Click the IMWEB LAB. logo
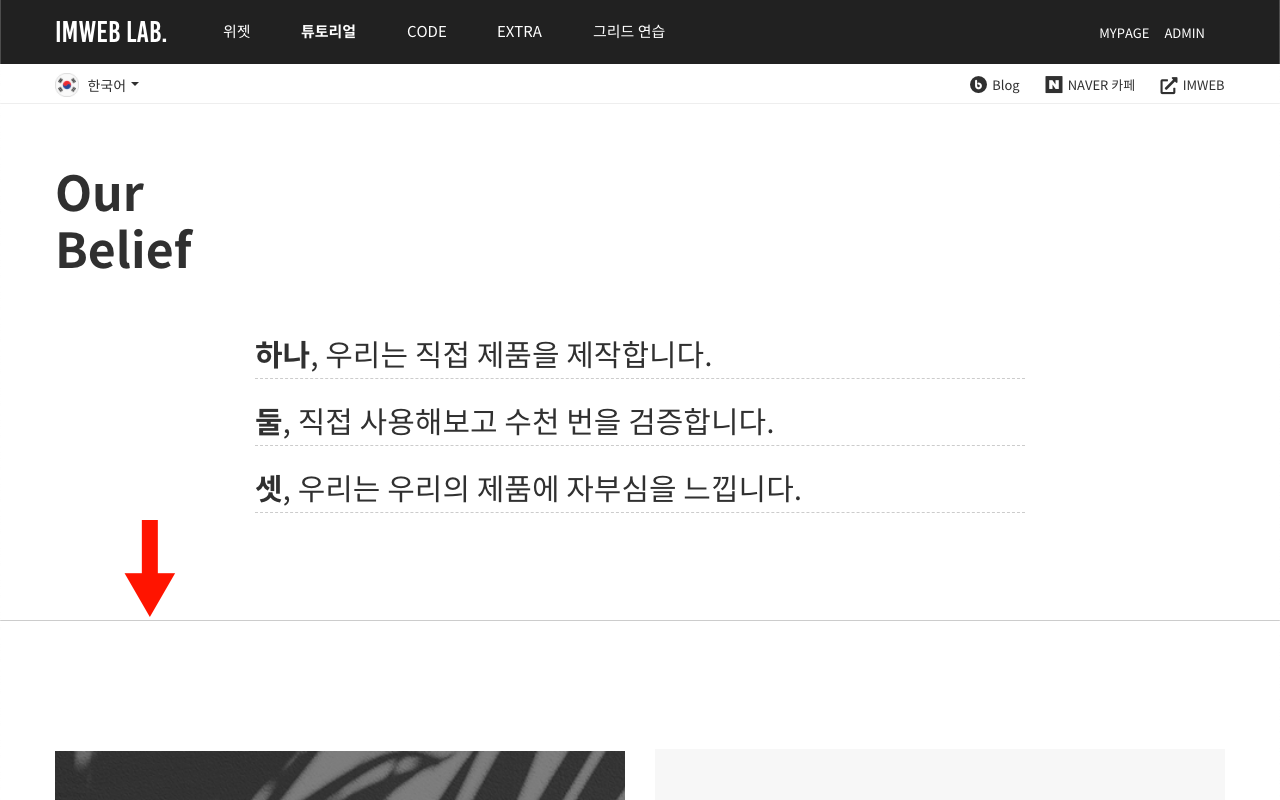The height and width of the screenshot is (800, 1280). (x=111, y=32)
